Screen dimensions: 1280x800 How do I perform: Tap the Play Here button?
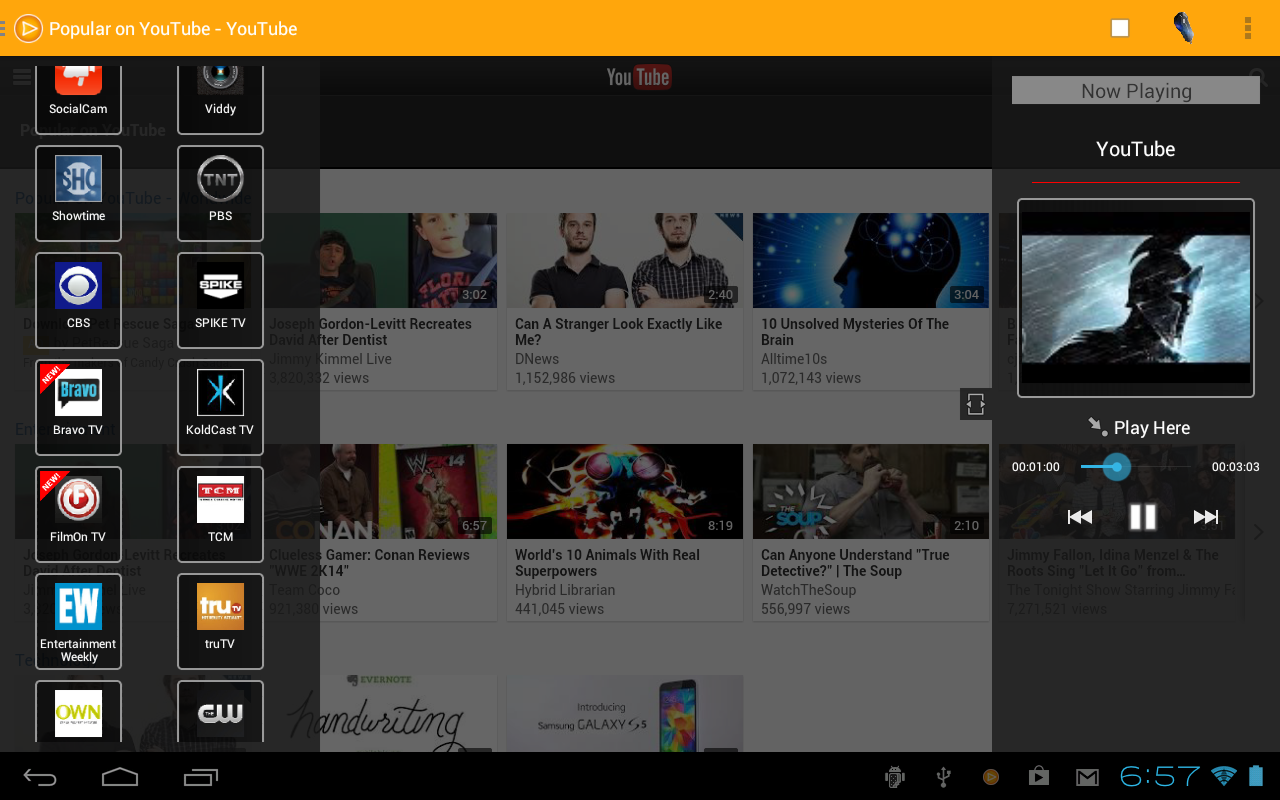coord(1139,428)
